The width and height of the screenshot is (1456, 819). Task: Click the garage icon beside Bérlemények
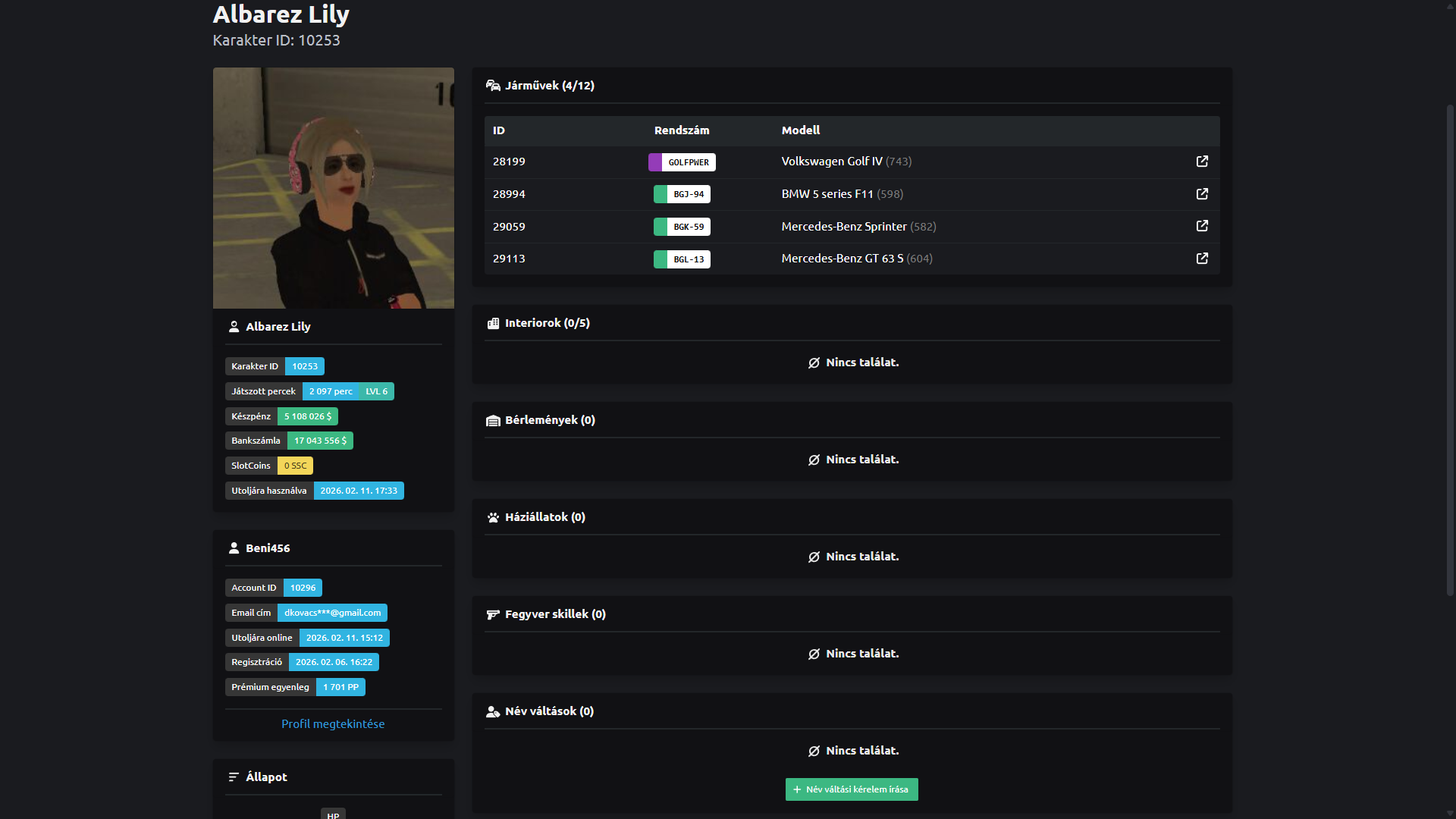click(493, 420)
